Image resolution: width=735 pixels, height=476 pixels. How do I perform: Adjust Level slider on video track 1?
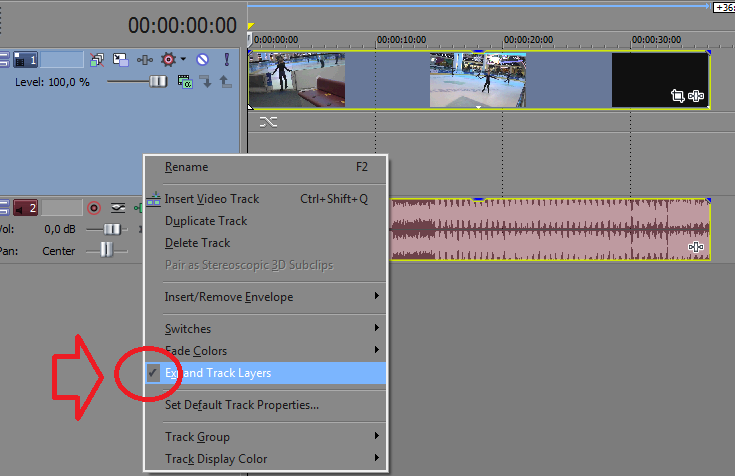(x=158, y=82)
